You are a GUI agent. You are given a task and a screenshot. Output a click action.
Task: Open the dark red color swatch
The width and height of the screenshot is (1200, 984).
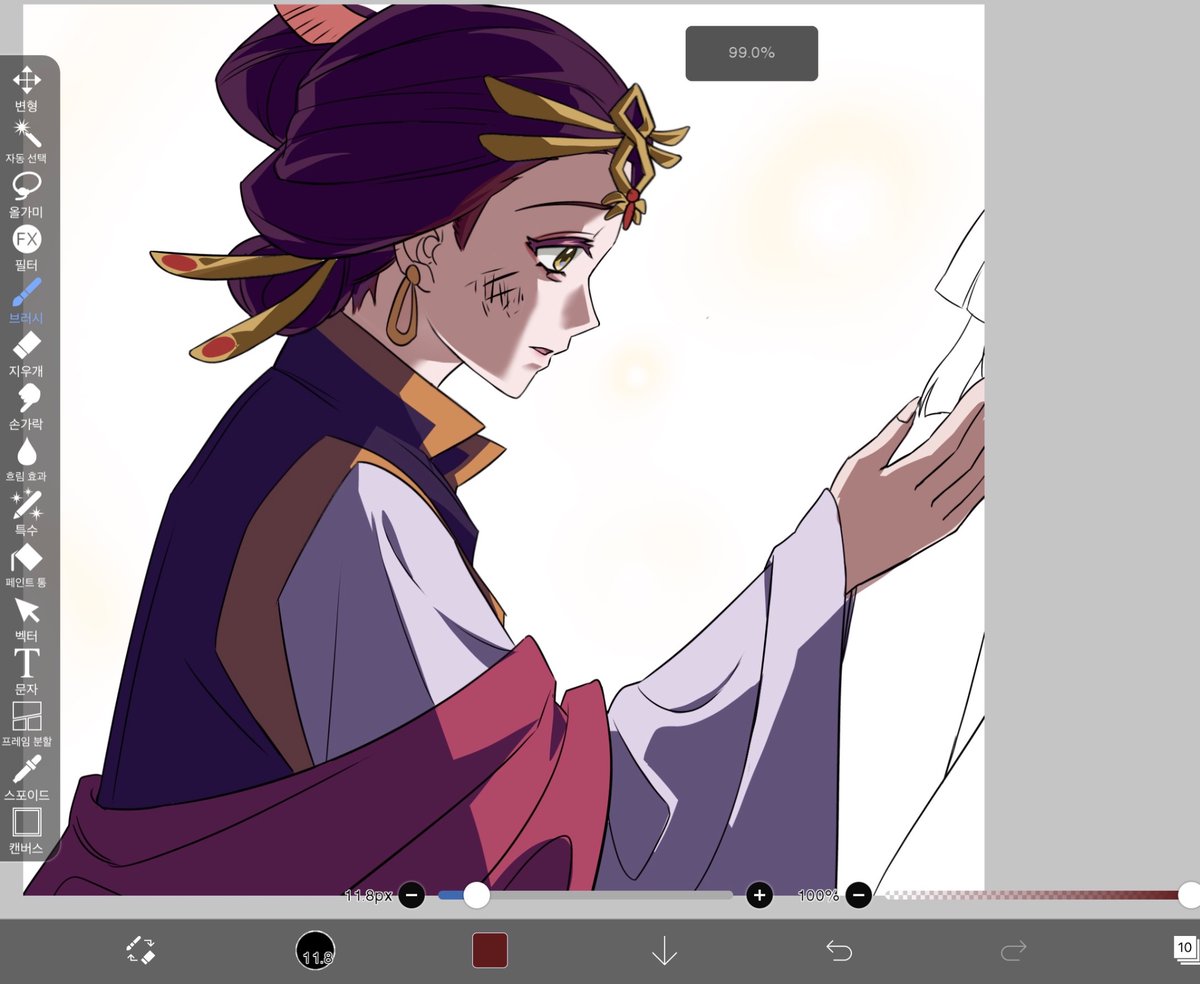click(490, 950)
